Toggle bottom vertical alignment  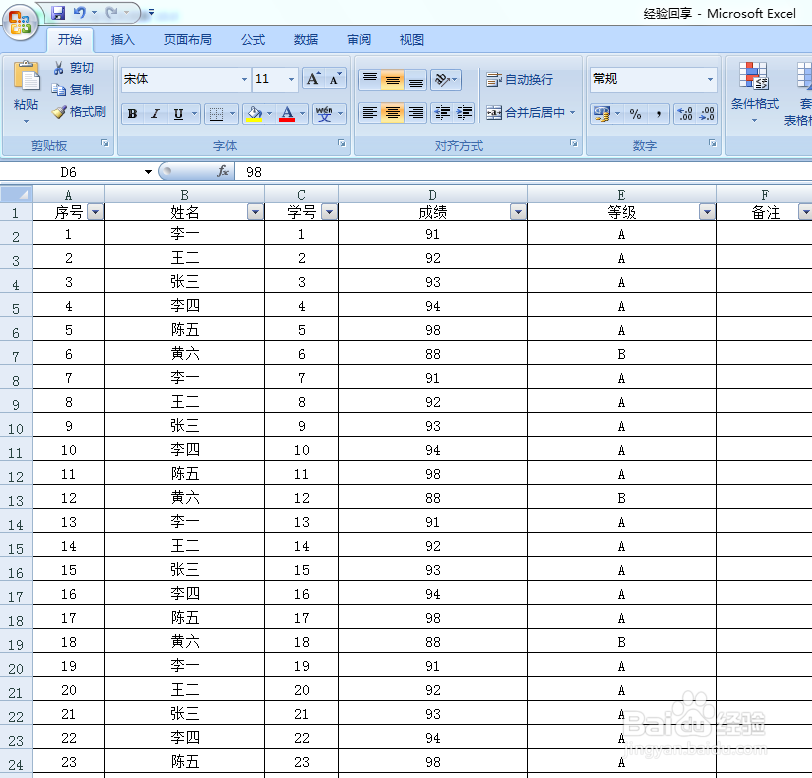[x=415, y=80]
